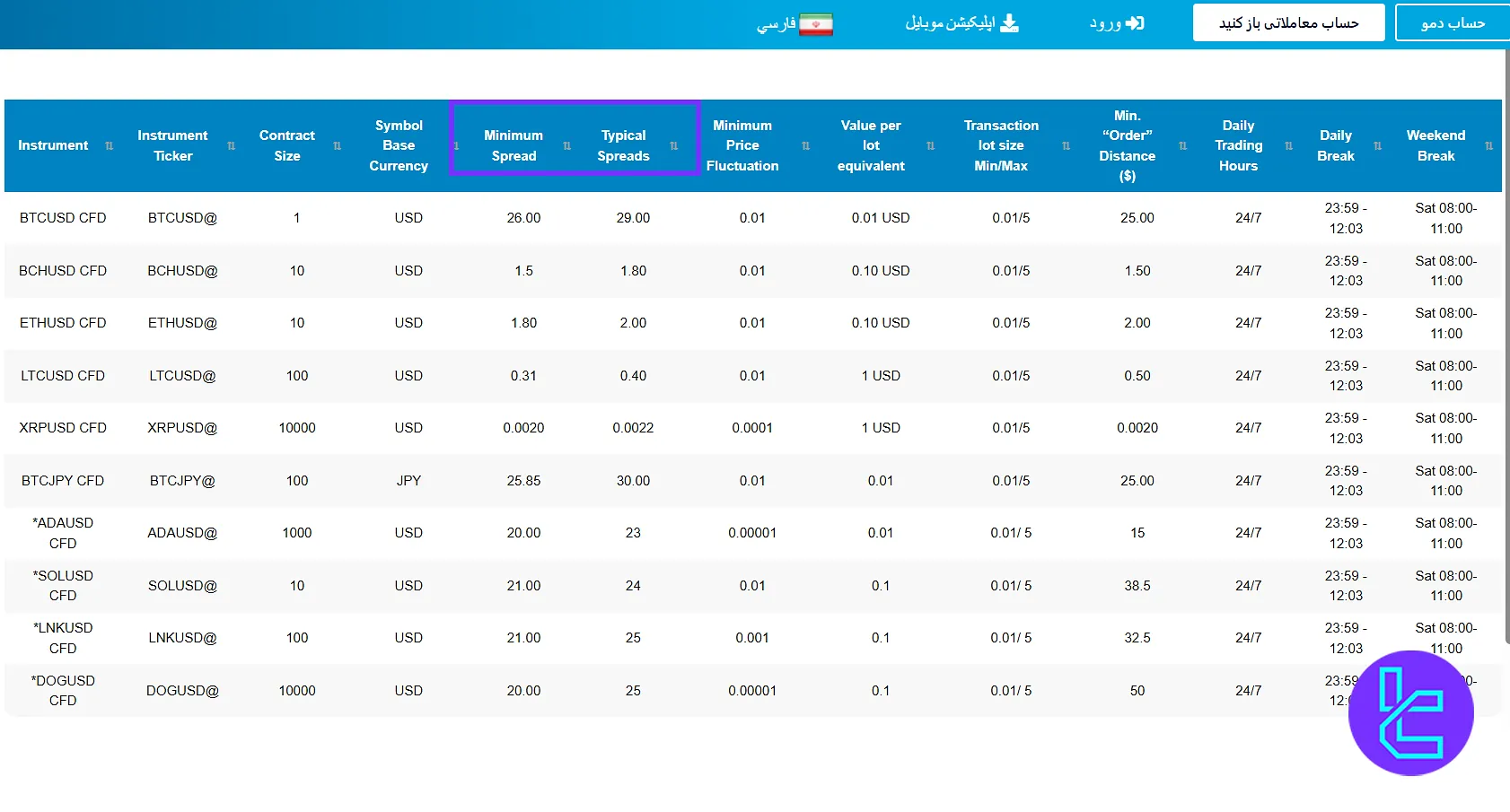This screenshot has height=812, width=1510.
Task: Click the حساب معاملاتی باز کنید button
Action: (1288, 23)
